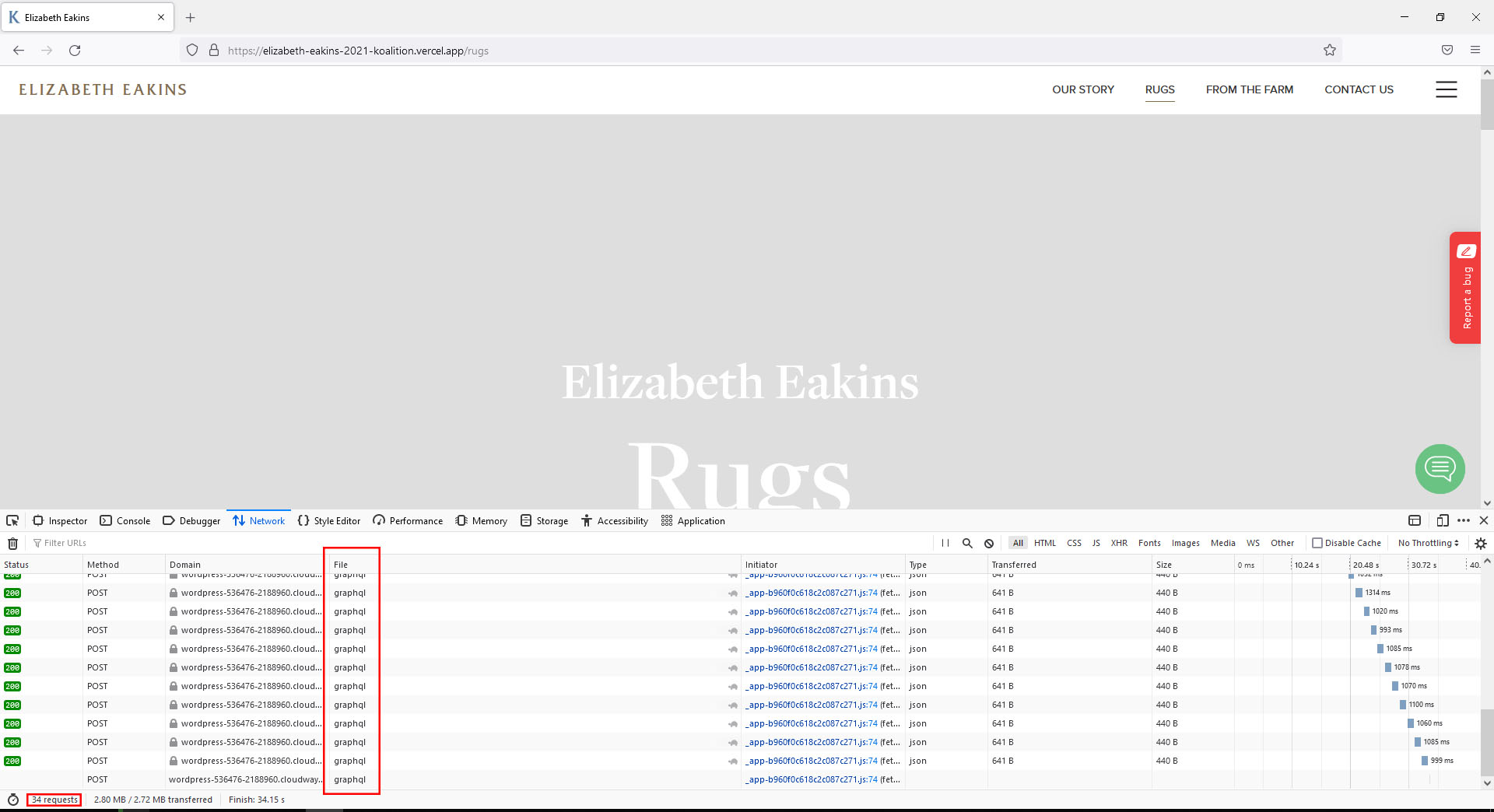Open the Memory tab
The height and width of the screenshot is (812, 1494).
[482, 520]
